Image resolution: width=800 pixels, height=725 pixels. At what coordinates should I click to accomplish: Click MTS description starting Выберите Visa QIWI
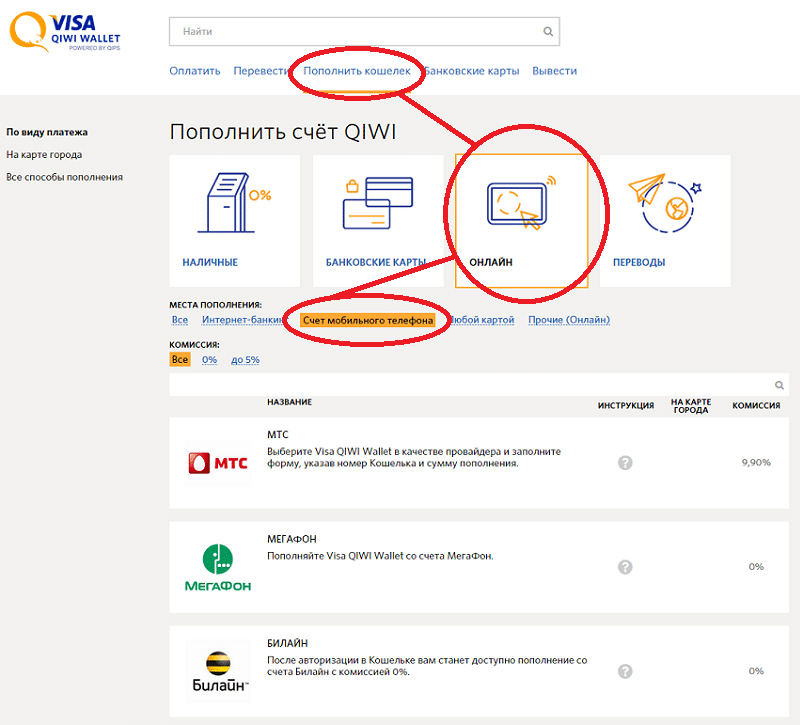point(414,458)
